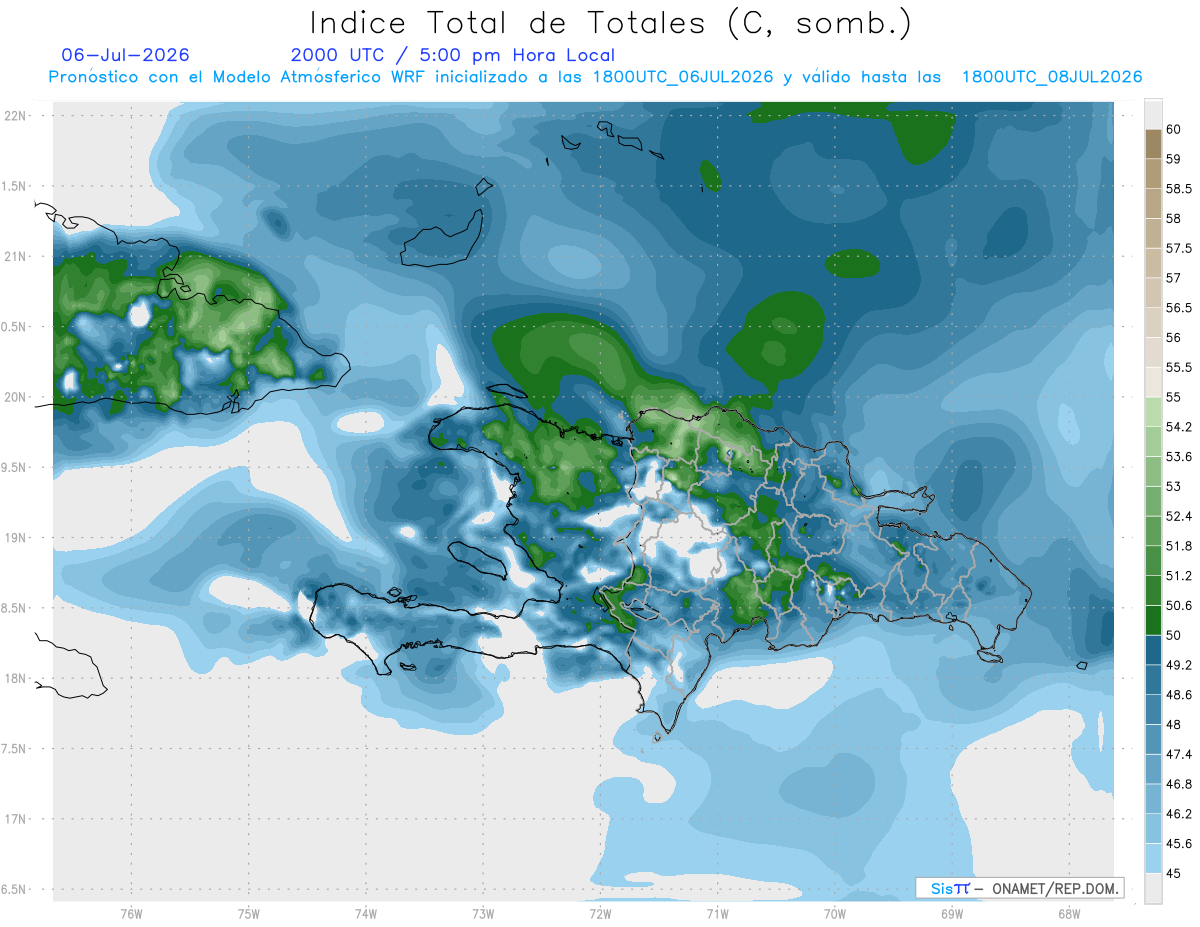The image size is (1200, 927).
Task: Click the dark blue swatch between 49.2 and 50
Action: (x=1153, y=650)
